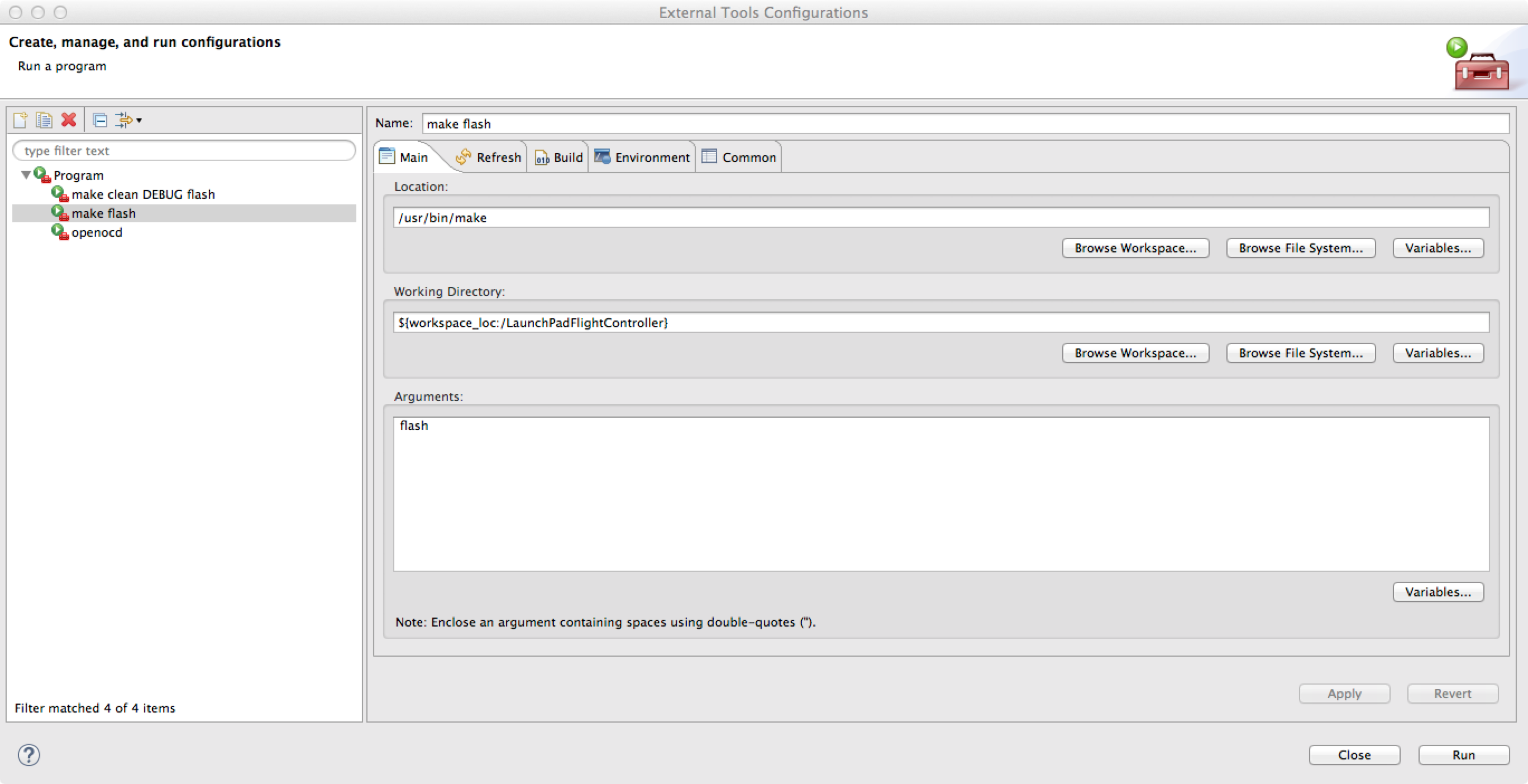Collapse the Program tree node

coord(26,175)
